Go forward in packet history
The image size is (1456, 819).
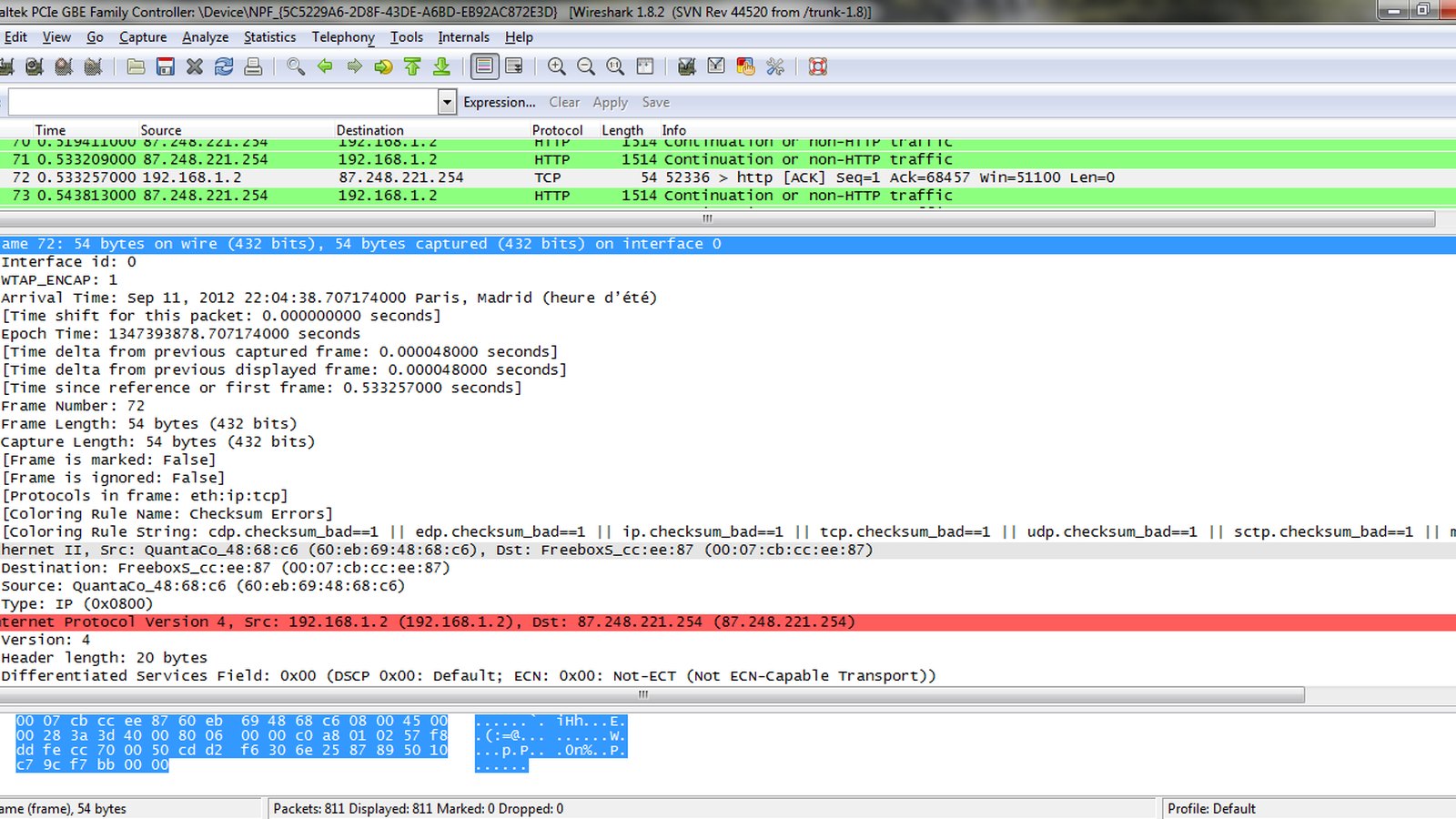point(354,66)
